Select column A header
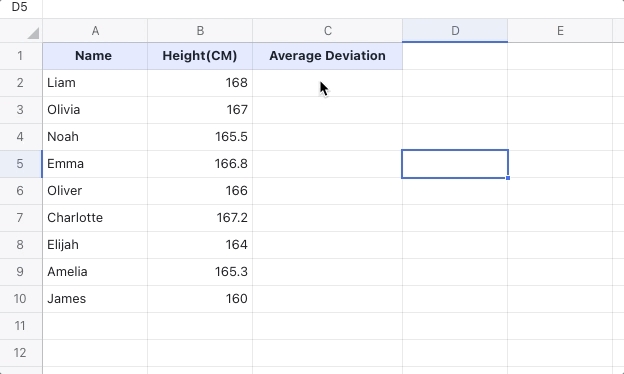 (95, 31)
